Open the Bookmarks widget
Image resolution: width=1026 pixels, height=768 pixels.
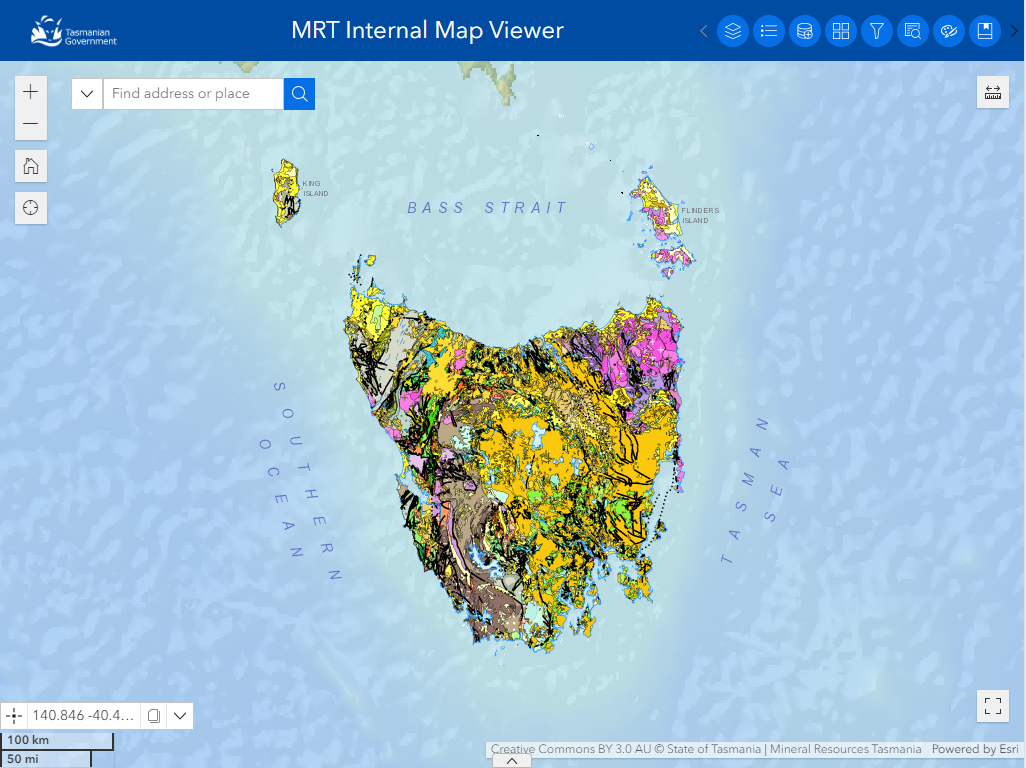point(985,31)
